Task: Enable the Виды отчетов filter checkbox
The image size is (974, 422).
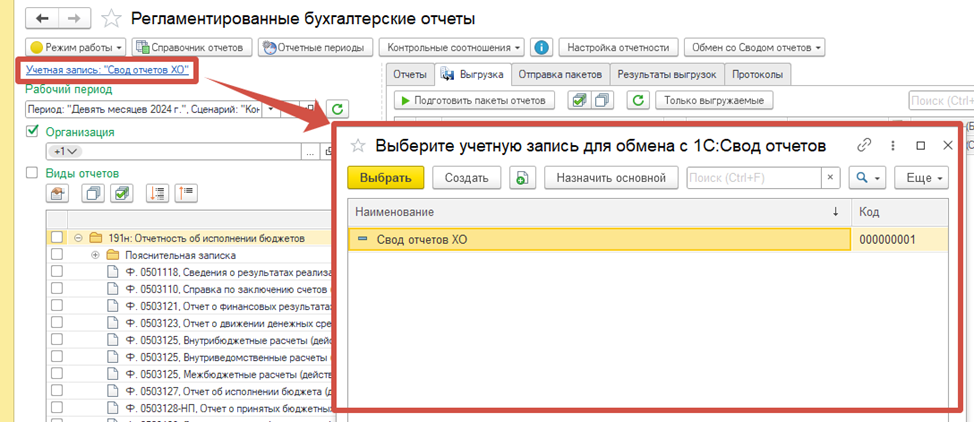Action: coord(32,173)
